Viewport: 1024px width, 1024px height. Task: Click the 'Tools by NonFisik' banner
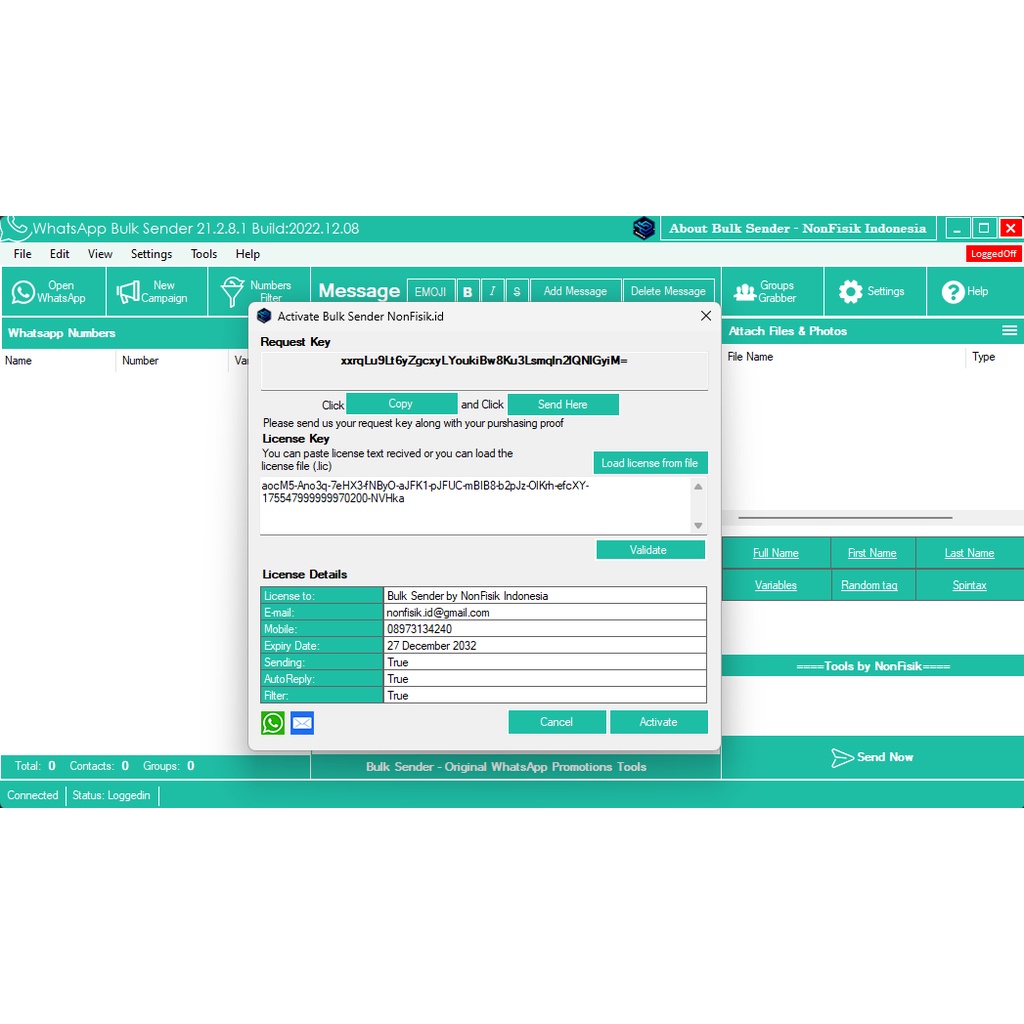pos(872,666)
